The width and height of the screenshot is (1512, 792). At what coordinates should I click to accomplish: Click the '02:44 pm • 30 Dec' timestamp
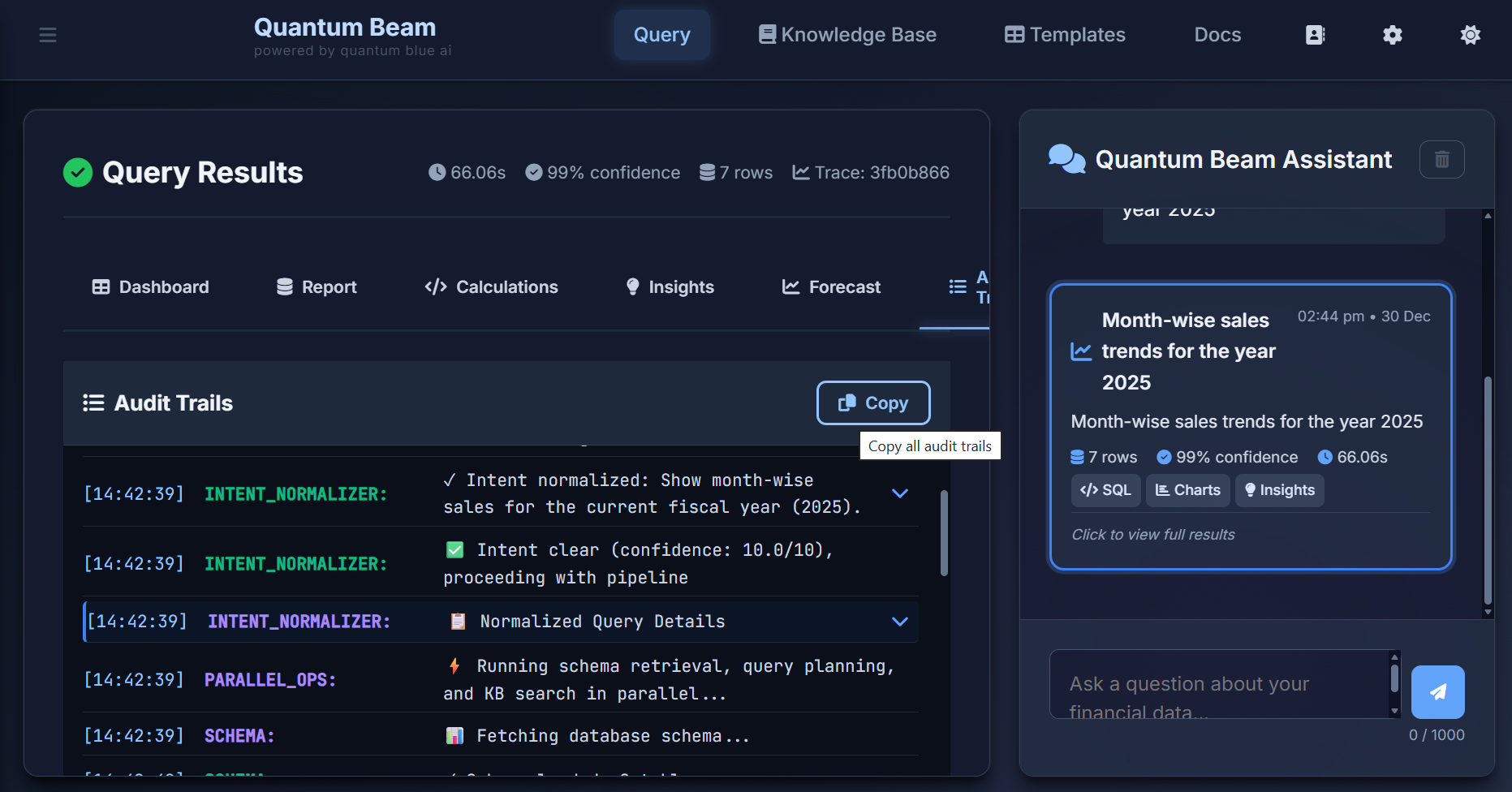pos(1363,316)
